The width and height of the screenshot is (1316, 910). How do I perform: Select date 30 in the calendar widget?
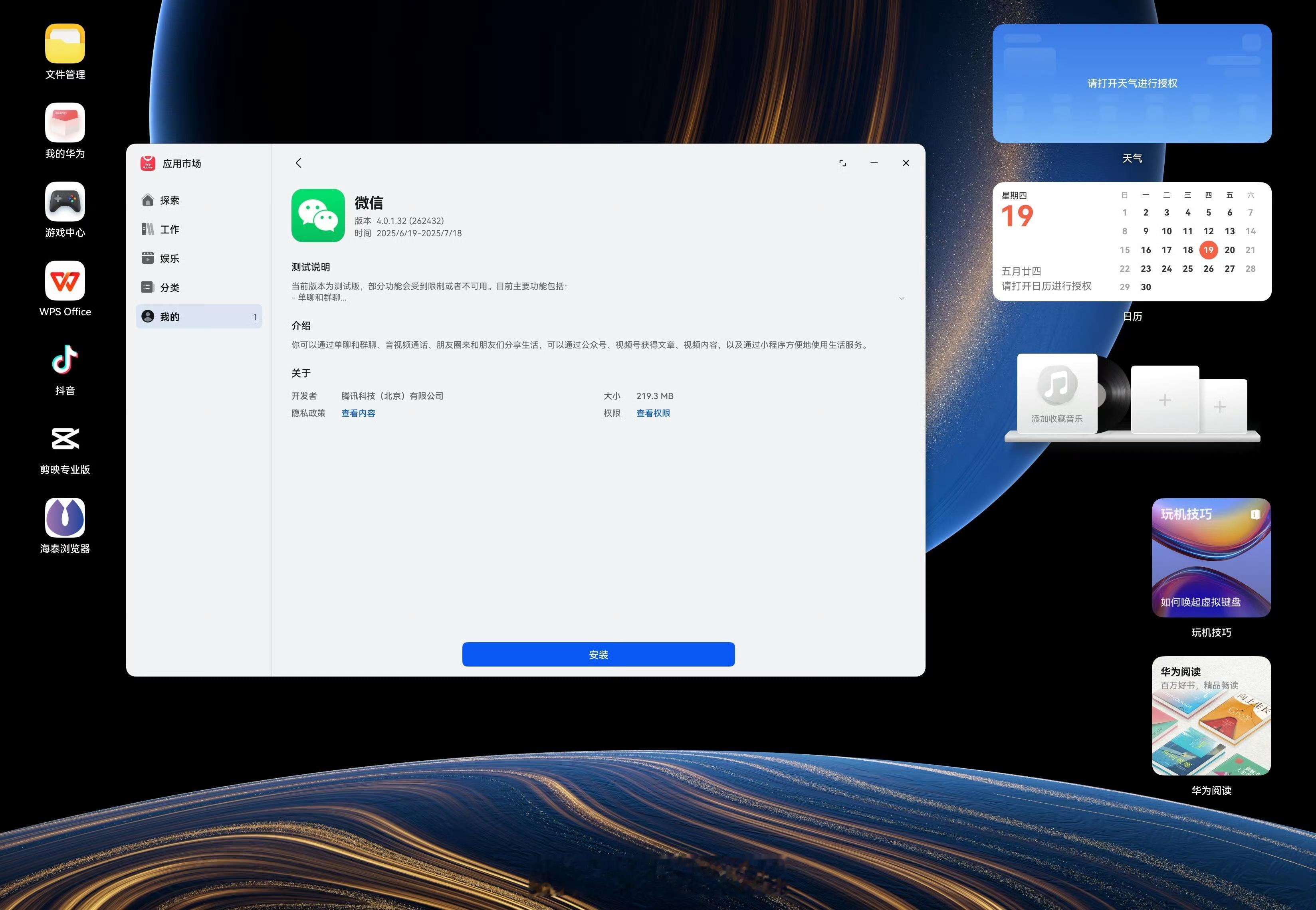[1146, 287]
